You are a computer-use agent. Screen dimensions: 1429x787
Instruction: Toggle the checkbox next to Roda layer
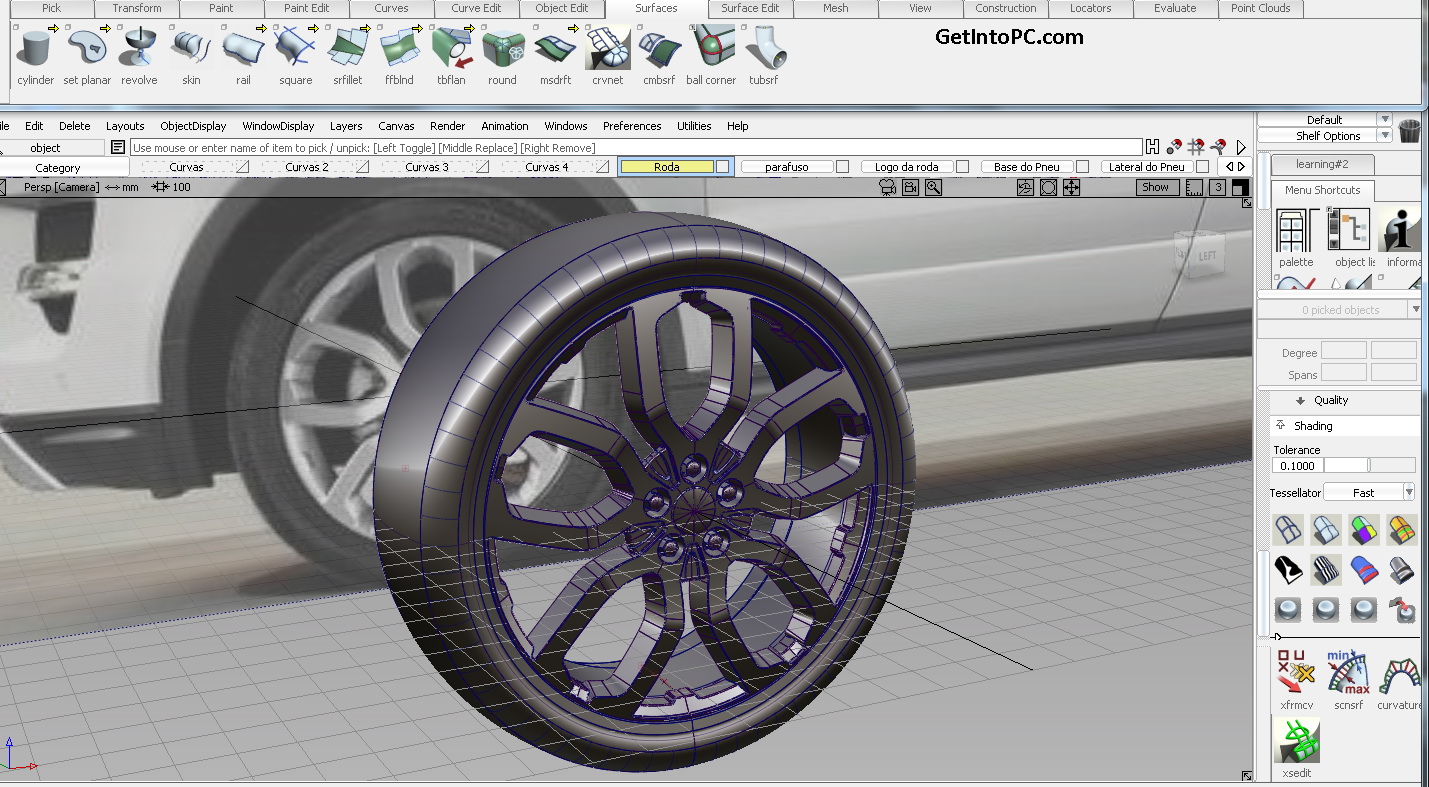point(722,167)
